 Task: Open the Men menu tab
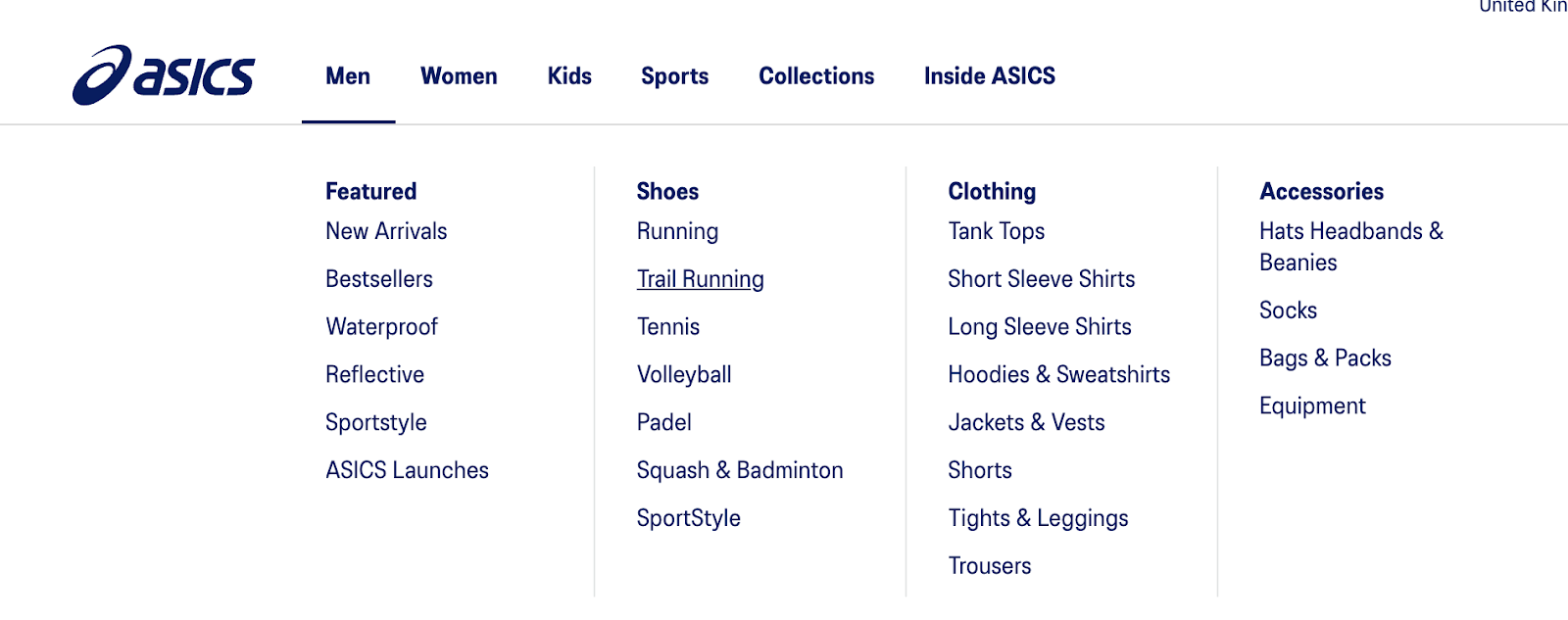pos(348,76)
